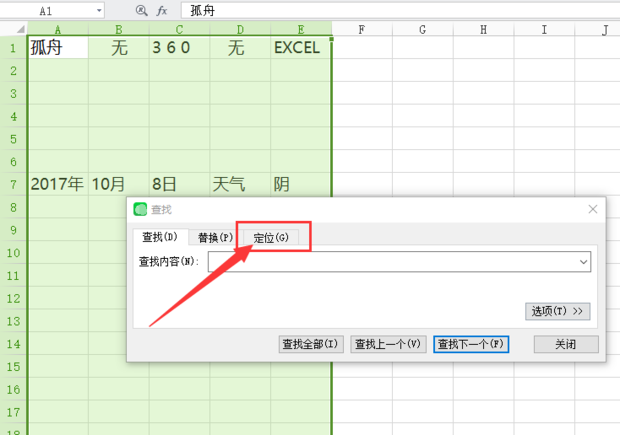This screenshot has width=620, height=435.
Task: Click the green Find dialog title icon
Action: [x=140, y=210]
